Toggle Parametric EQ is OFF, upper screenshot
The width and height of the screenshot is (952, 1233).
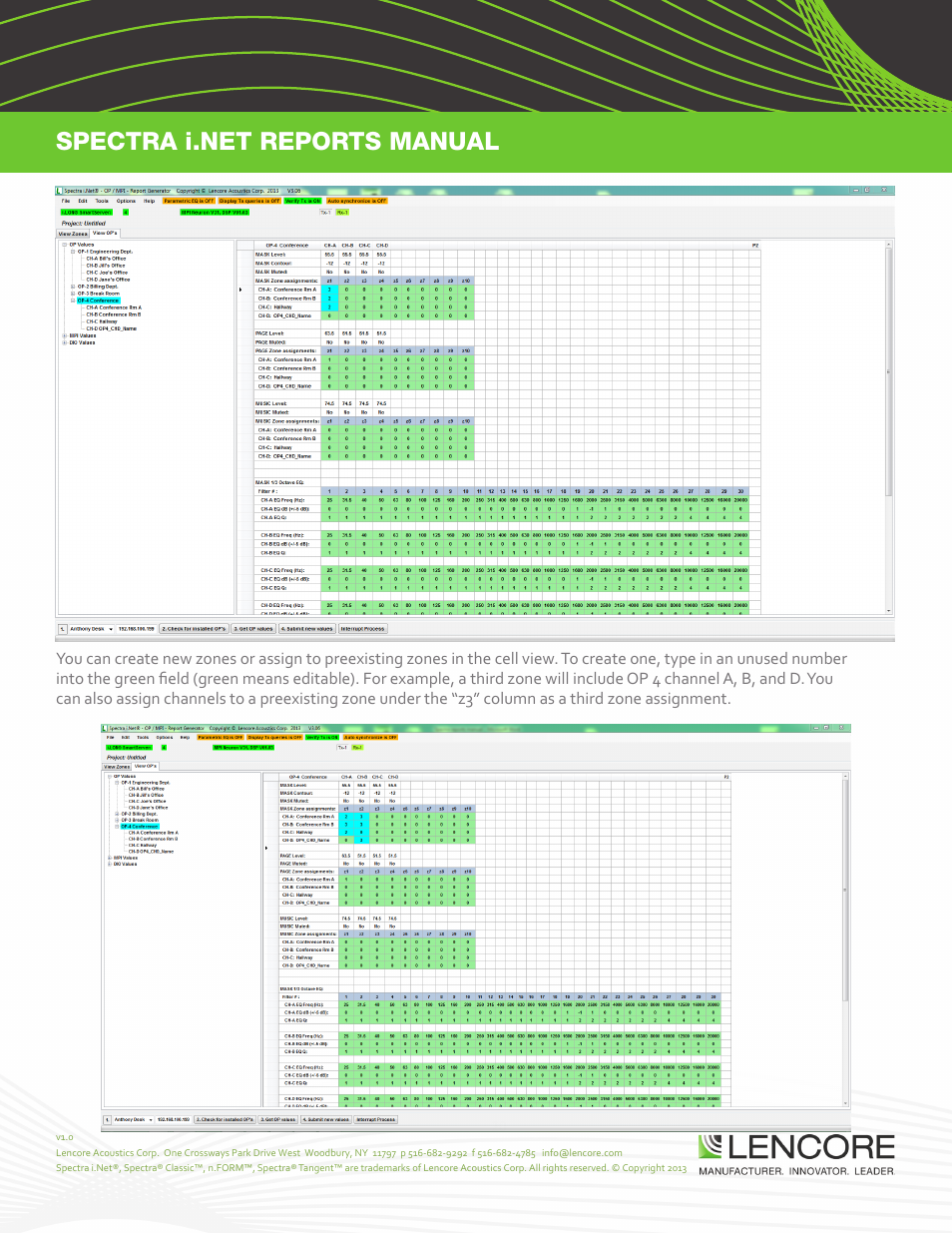coord(189,201)
